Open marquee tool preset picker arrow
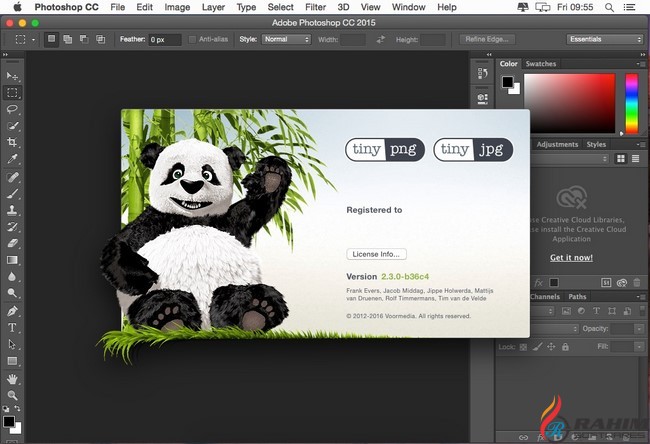This screenshot has height=444, width=650. [x=33, y=40]
